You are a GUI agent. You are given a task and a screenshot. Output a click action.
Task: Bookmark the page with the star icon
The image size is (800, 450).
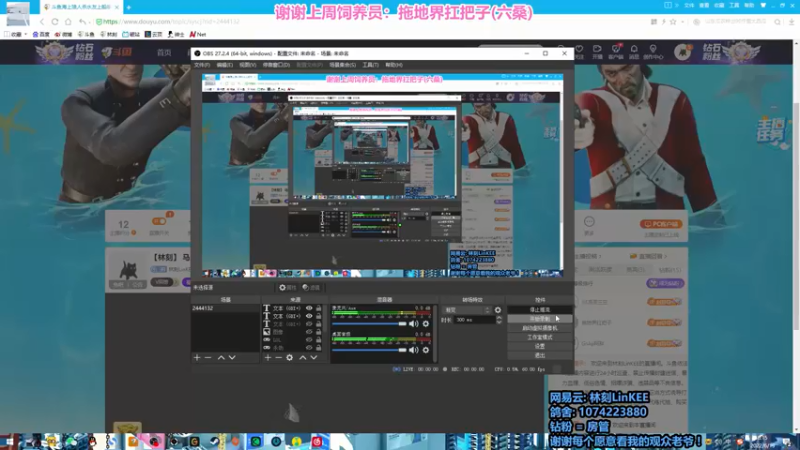[x=673, y=22]
